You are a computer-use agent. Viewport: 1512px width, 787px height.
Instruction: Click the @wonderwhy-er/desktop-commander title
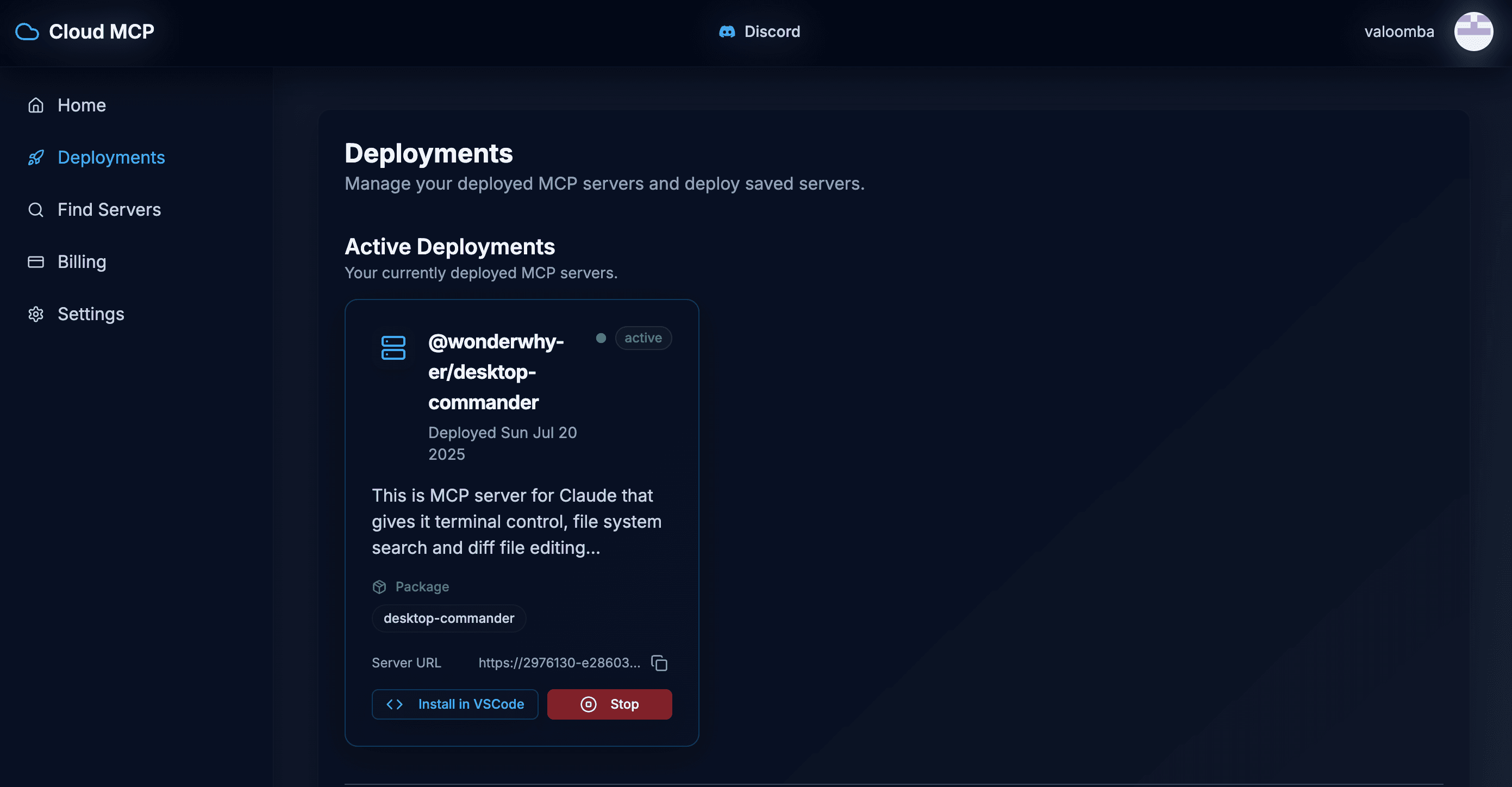point(496,372)
